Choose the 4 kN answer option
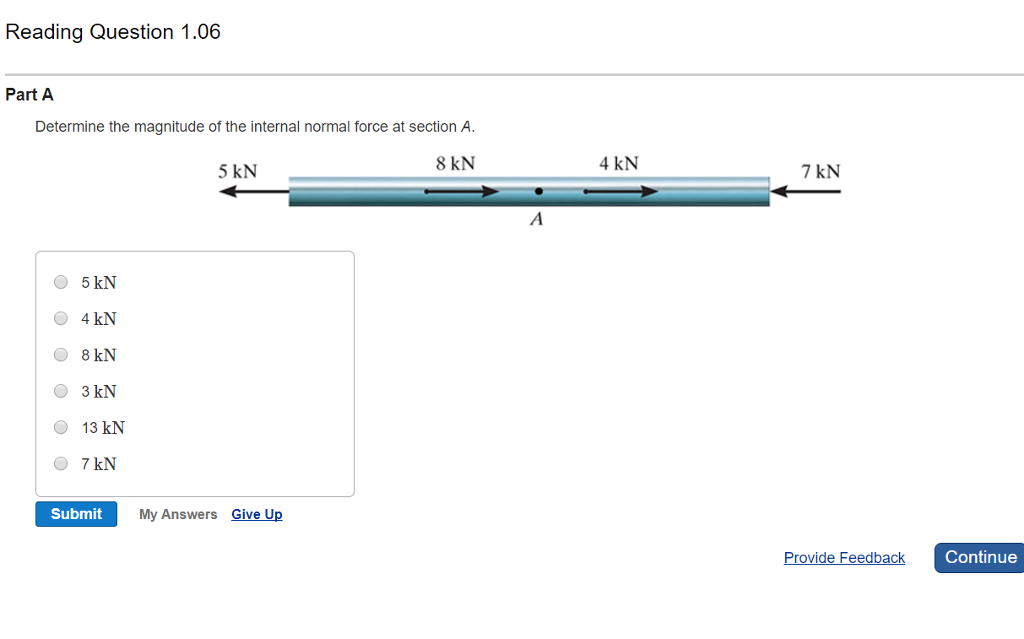The height and width of the screenshot is (639, 1024). 61,319
